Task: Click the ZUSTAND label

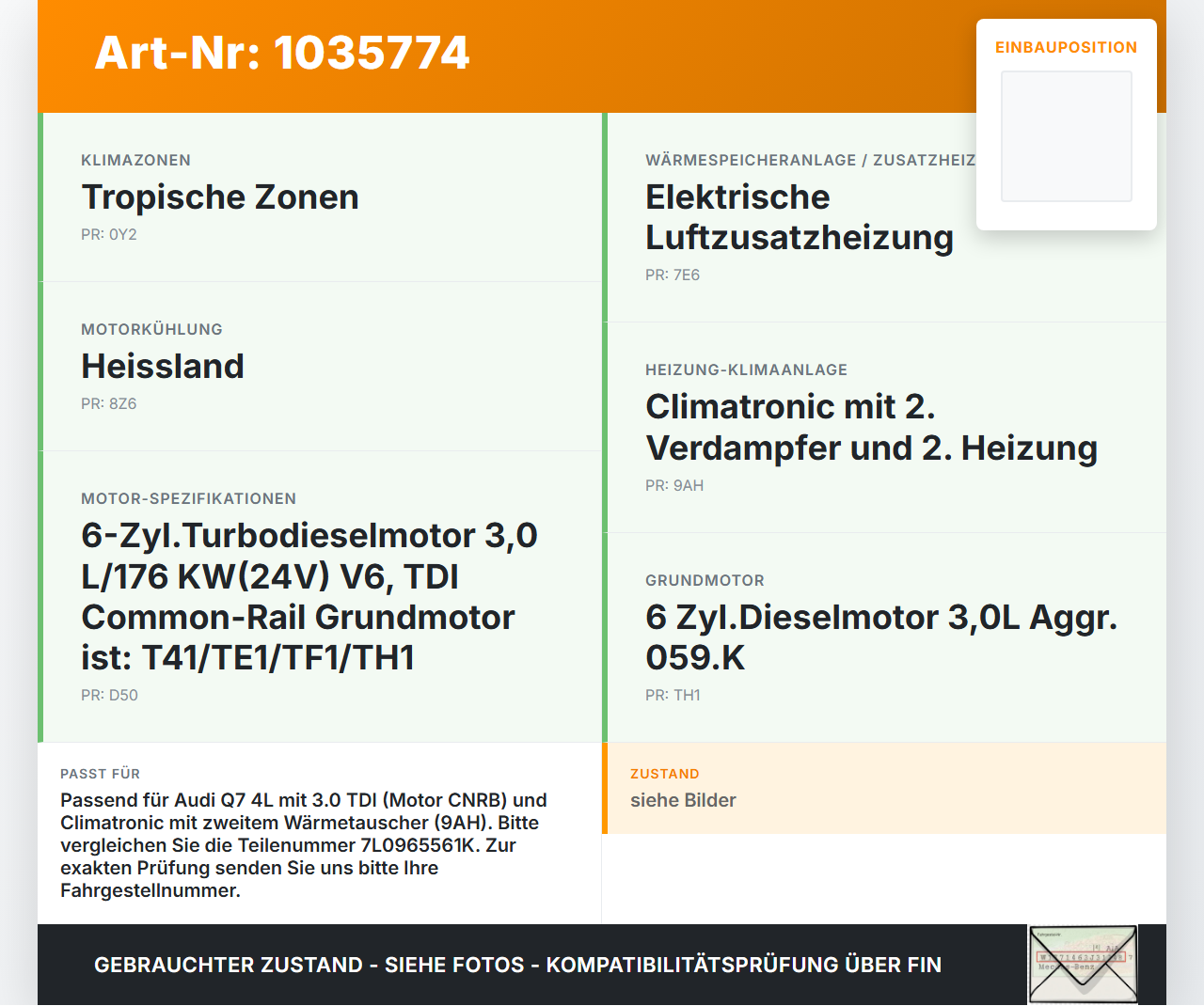Action: pos(664,774)
